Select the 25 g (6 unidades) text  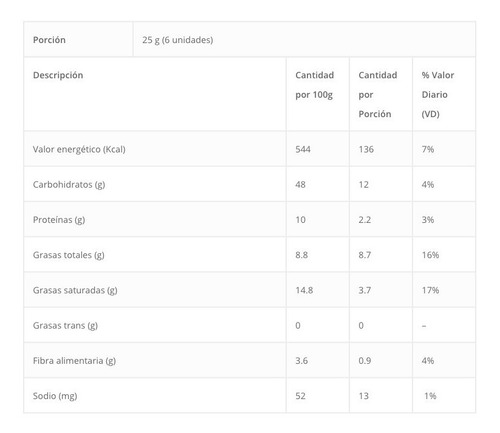178,40
